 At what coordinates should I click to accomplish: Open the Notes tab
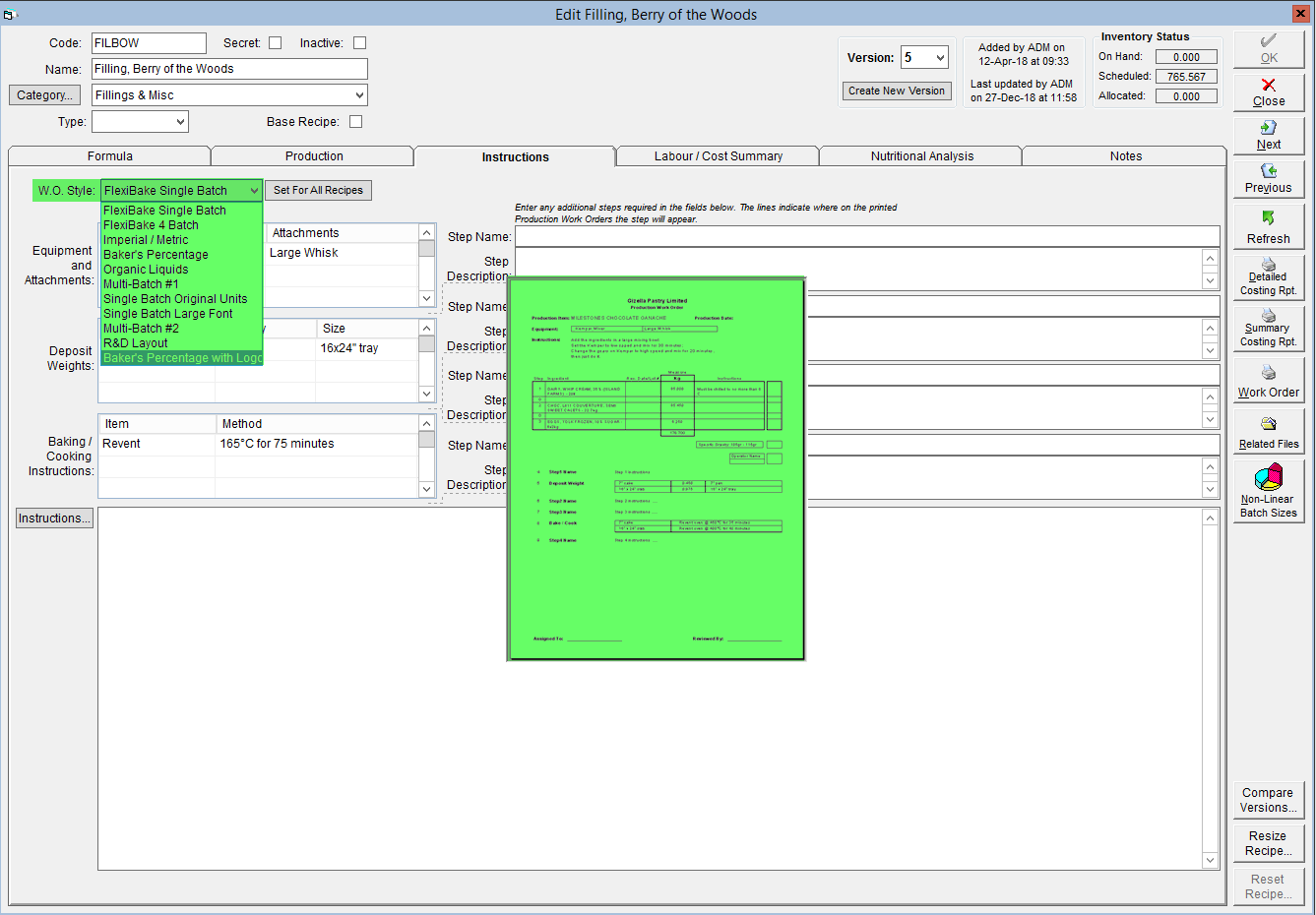1125,156
